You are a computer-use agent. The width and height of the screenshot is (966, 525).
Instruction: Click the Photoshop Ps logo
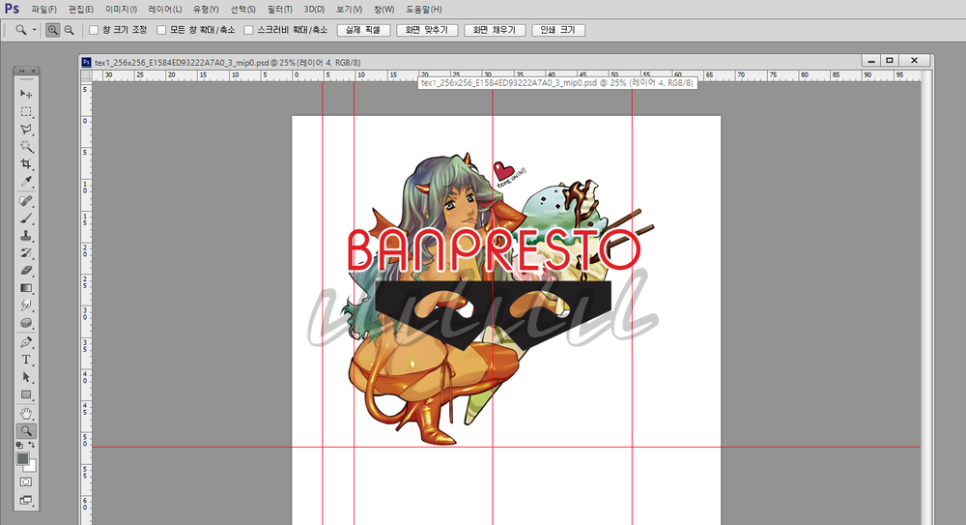pos(12,9)
